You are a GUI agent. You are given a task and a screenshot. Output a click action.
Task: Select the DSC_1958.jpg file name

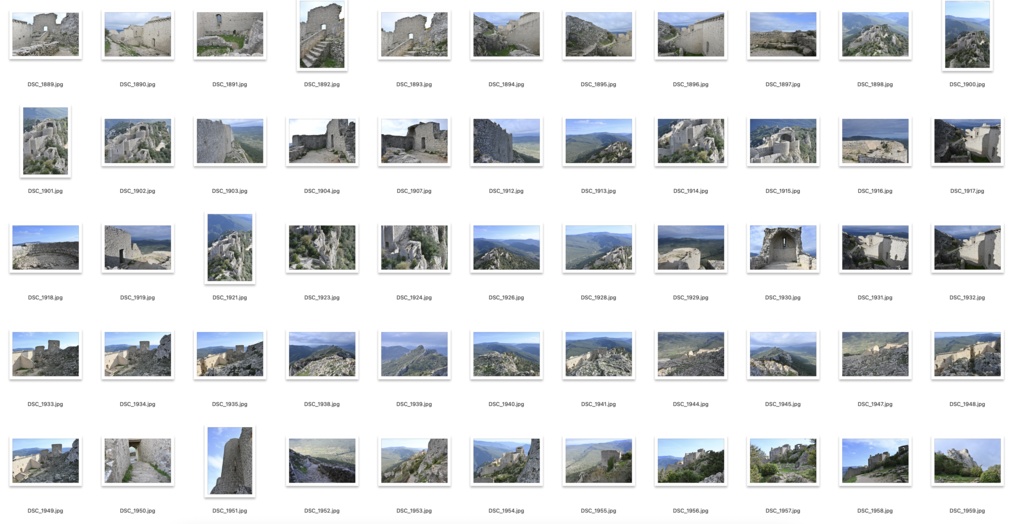(x=874, y=511)
